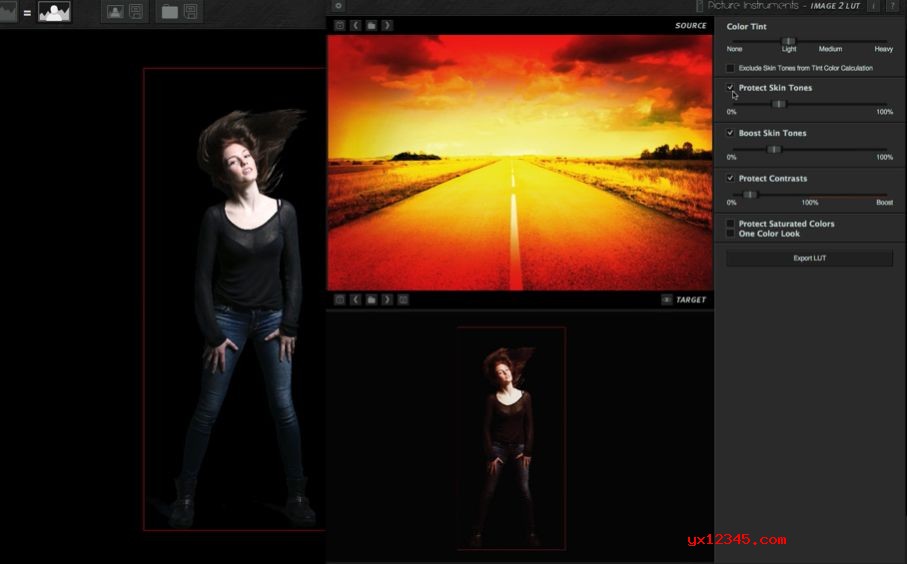
Task: Click the SOURCE panel label
Action: click(690, 25)
